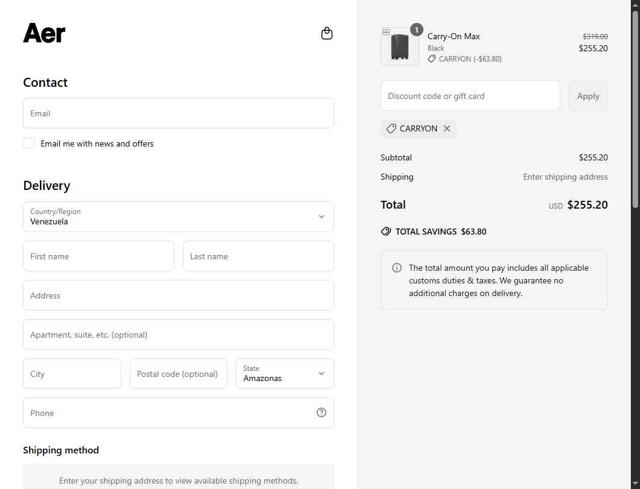Screen dimensions: 640x489
Task: Click the Address field
Action: click(178, 295)
